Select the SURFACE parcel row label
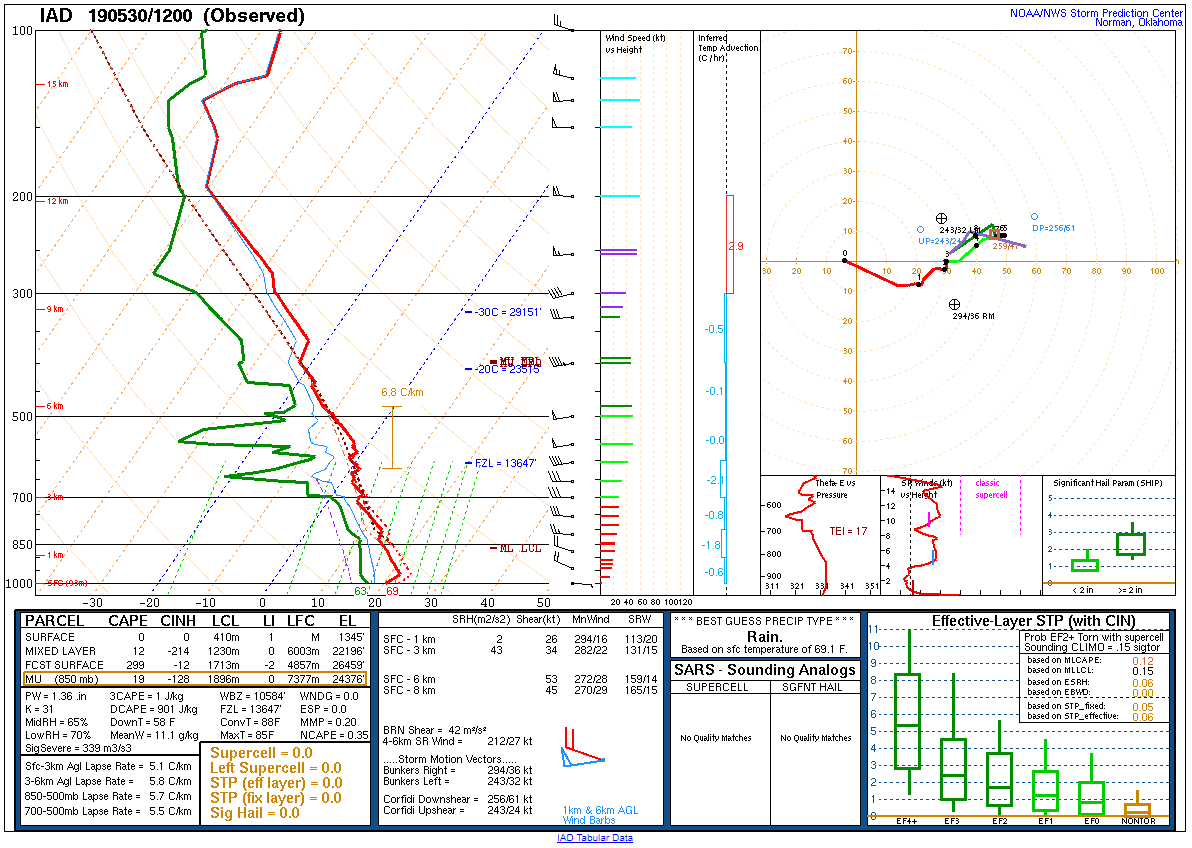The image size is (1192, 848). (50, 637)
